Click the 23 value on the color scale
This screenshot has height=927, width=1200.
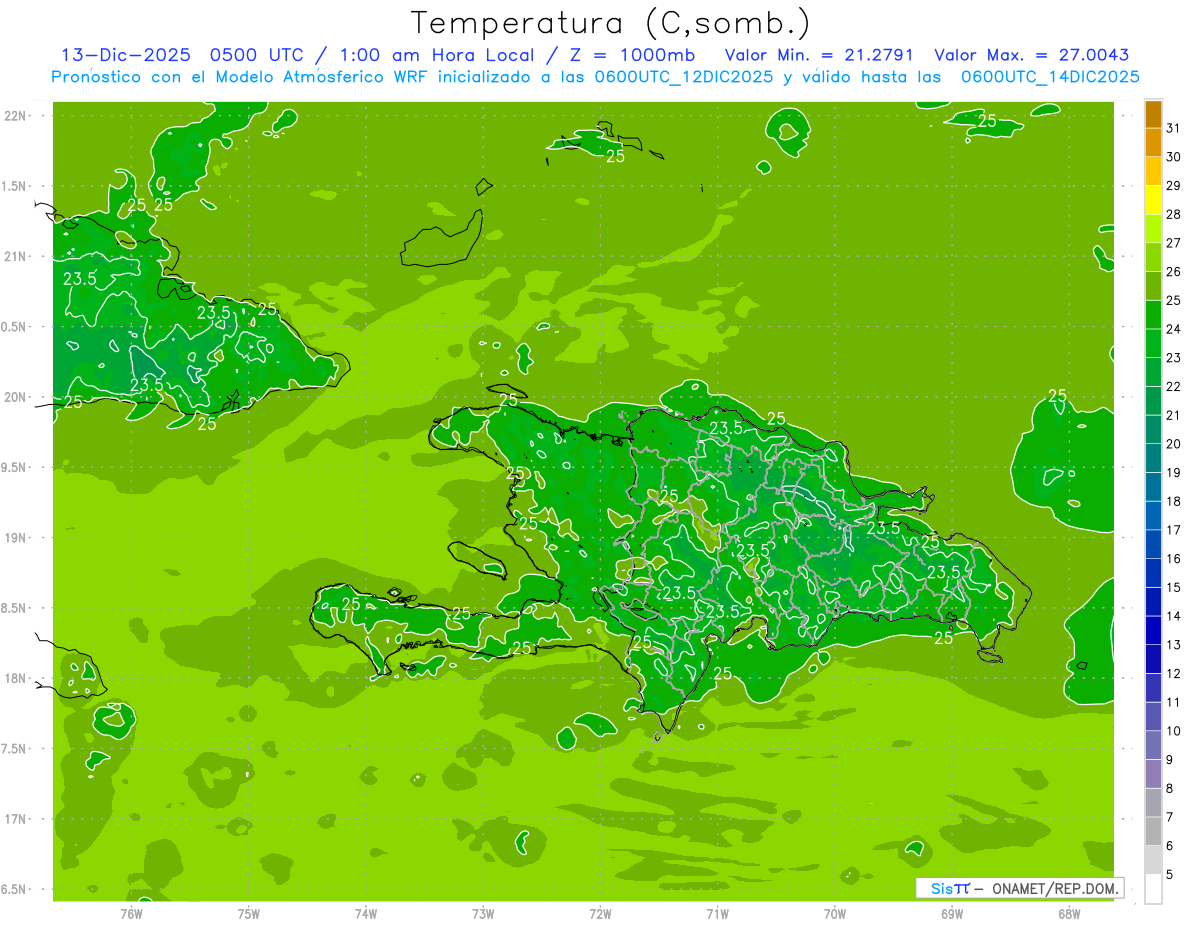1173,358
